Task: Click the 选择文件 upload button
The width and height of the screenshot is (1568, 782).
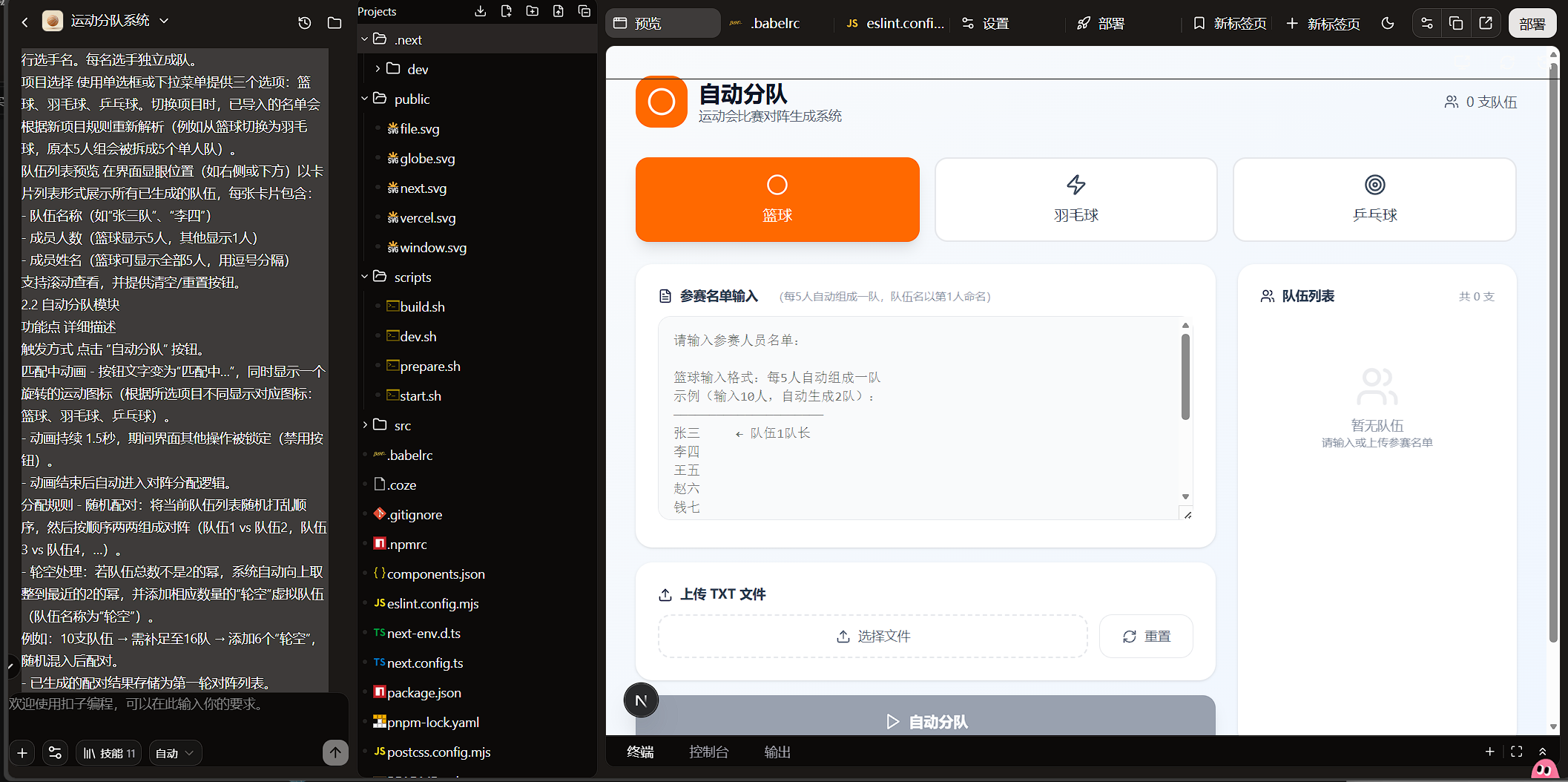Action: [x=873, y=636]
